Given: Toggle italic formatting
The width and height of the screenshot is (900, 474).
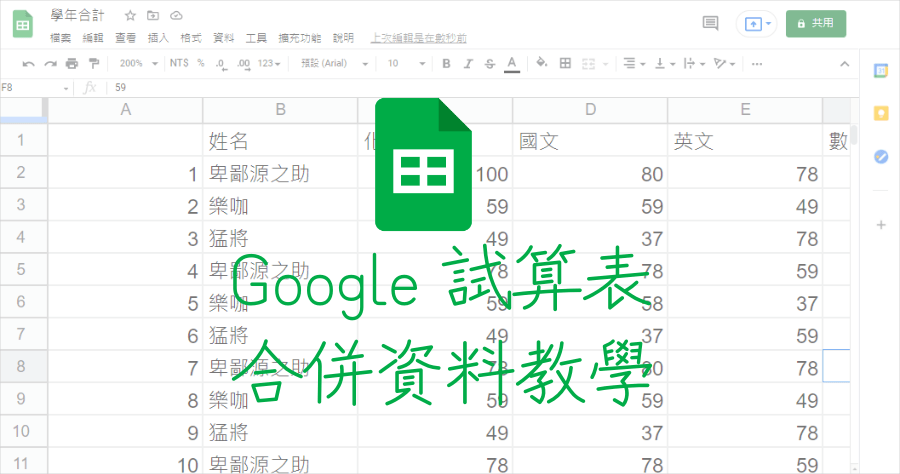Looking at the screenshot, I should point(468,64).
